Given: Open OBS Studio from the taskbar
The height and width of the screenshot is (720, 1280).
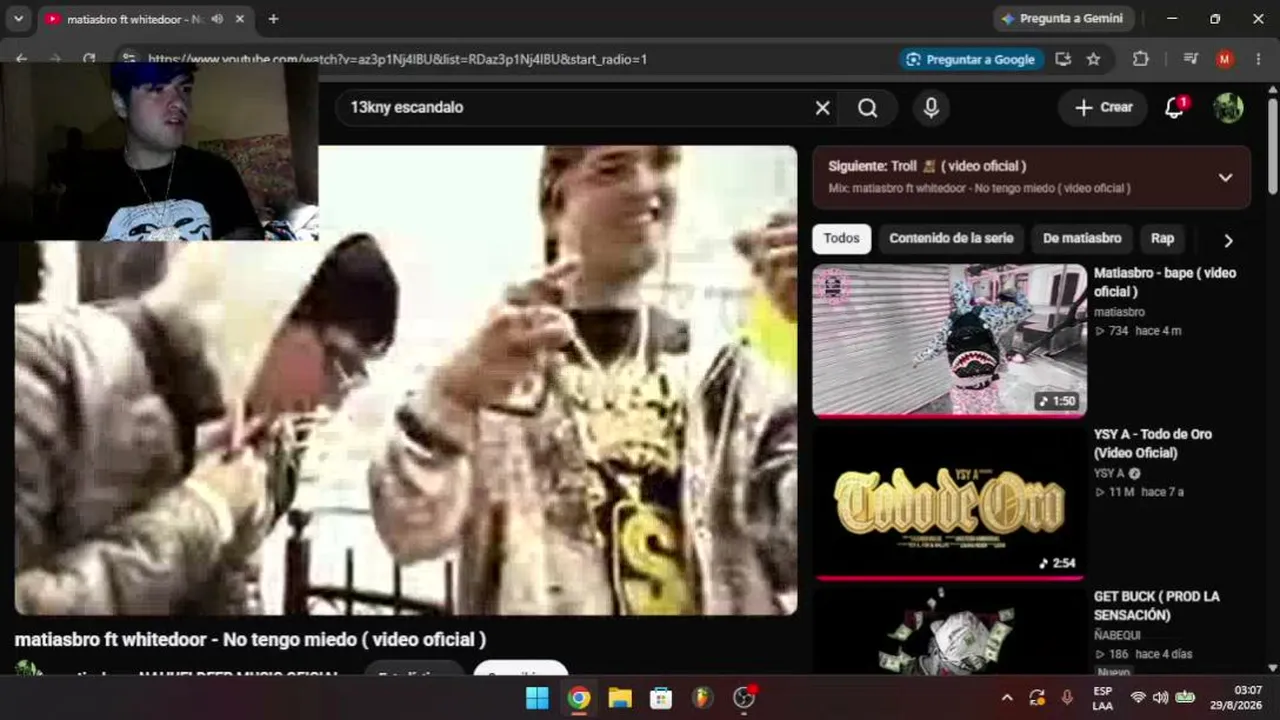Looking at the screenshot, I should point(744,698).
